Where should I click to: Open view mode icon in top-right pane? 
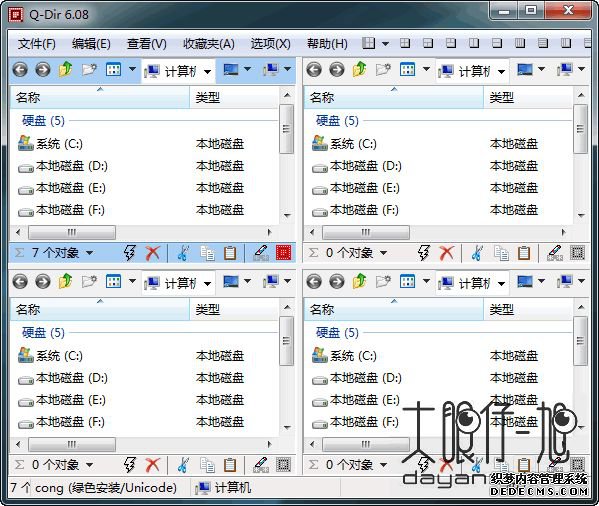(408, 69)
